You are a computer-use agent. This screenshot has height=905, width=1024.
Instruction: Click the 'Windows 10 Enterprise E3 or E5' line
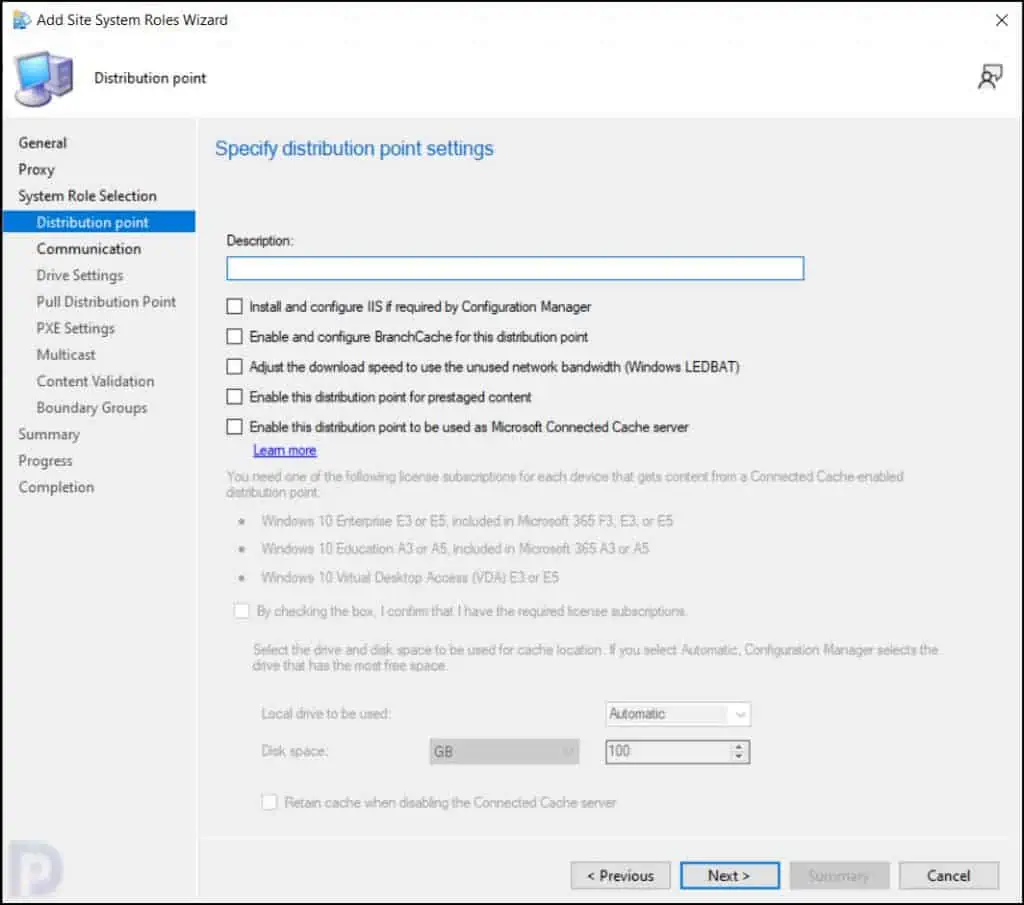click(467, 521)
